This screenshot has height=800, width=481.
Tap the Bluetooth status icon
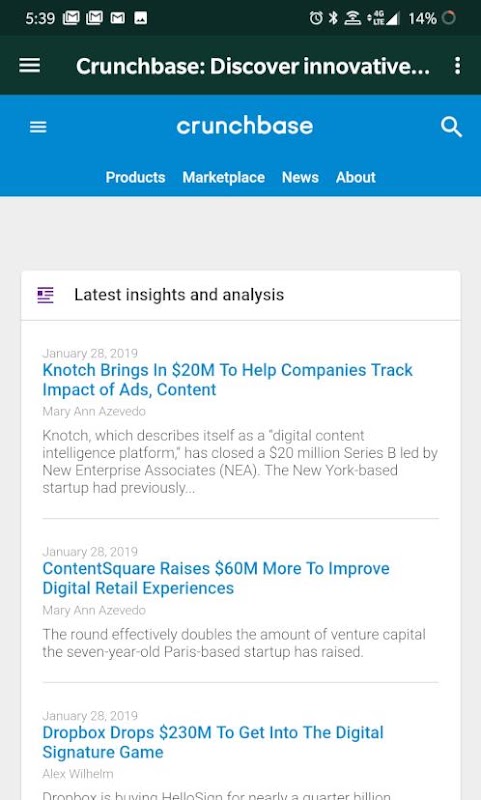[333, 18]
